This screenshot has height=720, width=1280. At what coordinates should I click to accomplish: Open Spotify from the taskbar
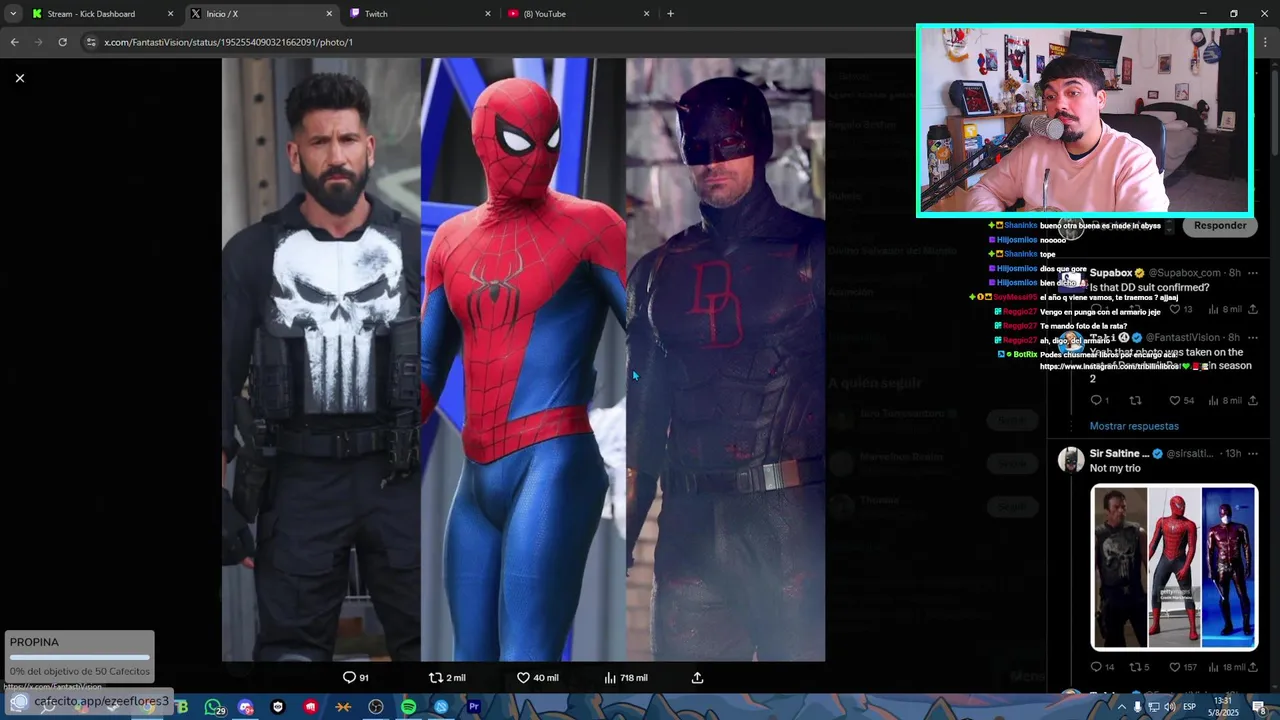(x=408, y=707)
